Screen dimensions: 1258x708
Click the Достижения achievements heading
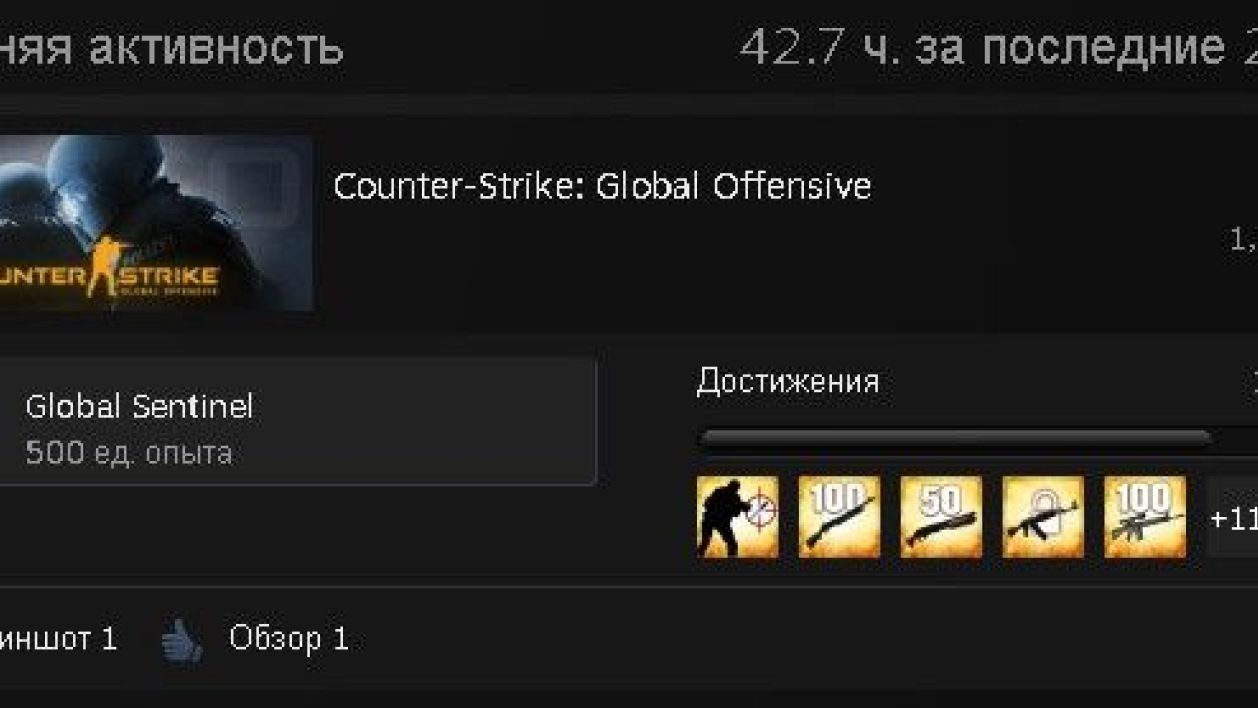pyautogui.click(x=788, y=381)
